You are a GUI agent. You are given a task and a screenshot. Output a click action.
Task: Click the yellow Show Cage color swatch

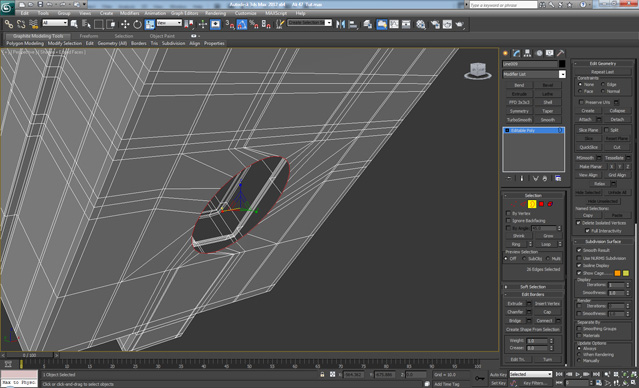(626, 273)
